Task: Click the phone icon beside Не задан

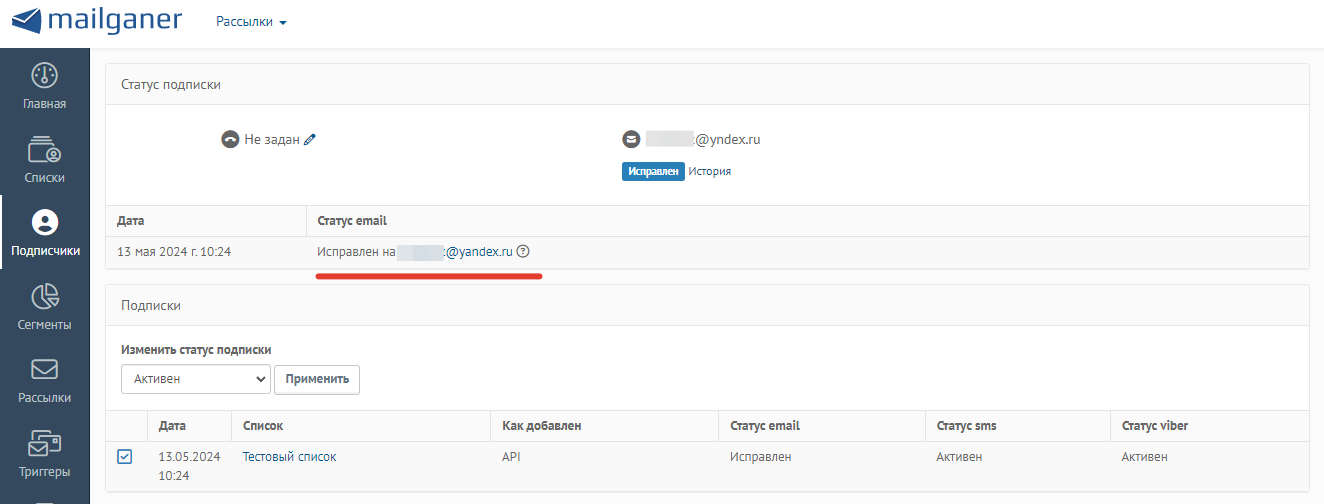Action: [230, 140]
